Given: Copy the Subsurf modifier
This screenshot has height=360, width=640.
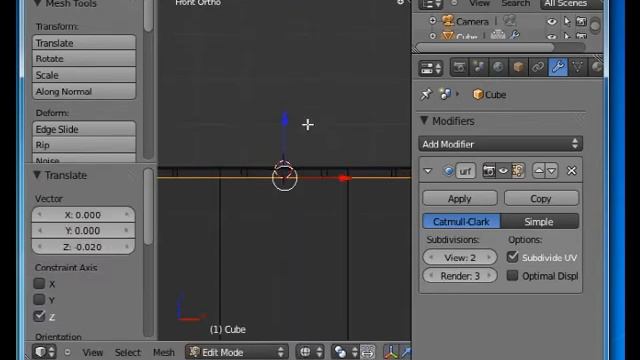Looking at the screenshot, I should [541, 198].
